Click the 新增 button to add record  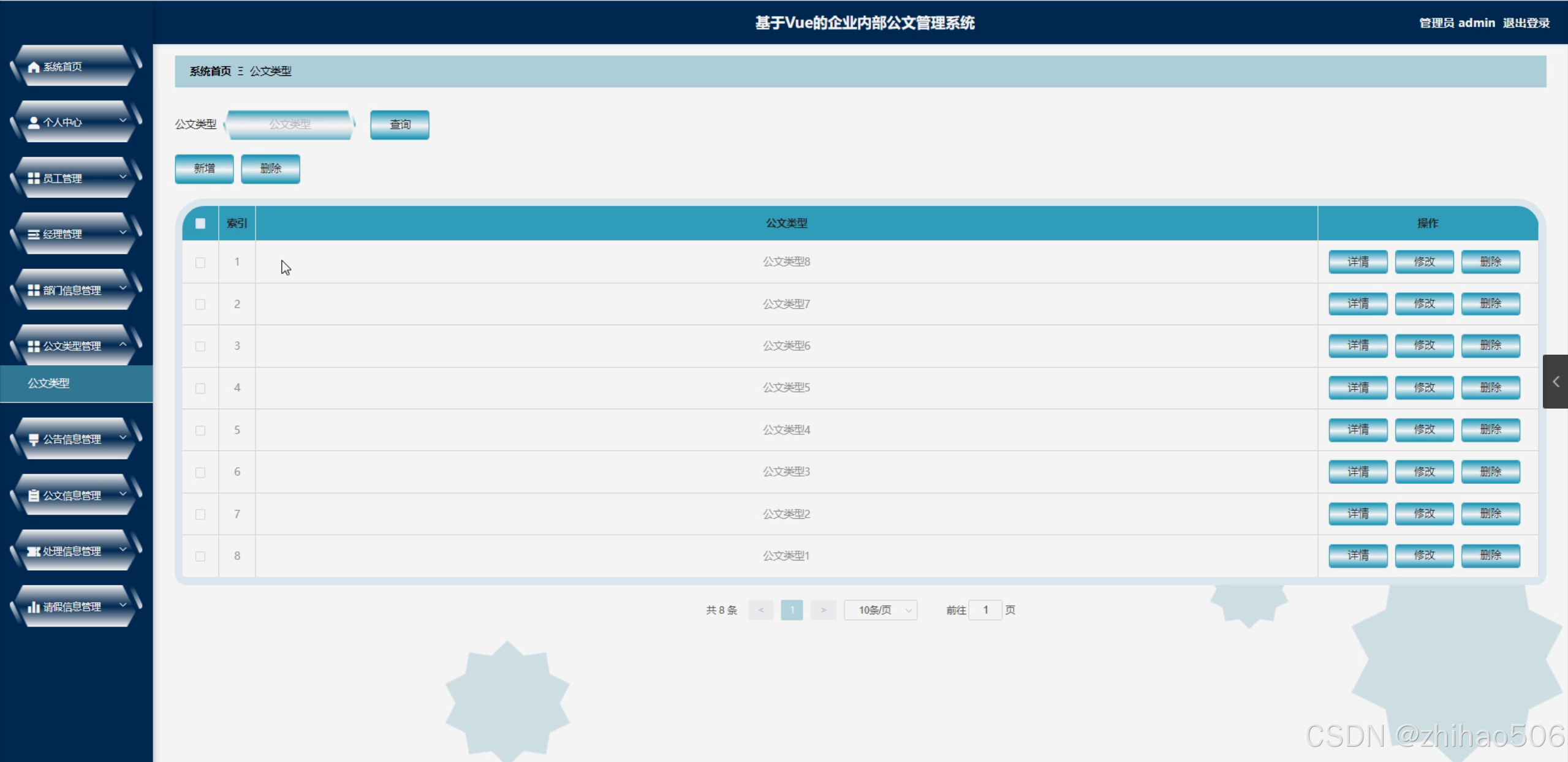pos(203,168)
